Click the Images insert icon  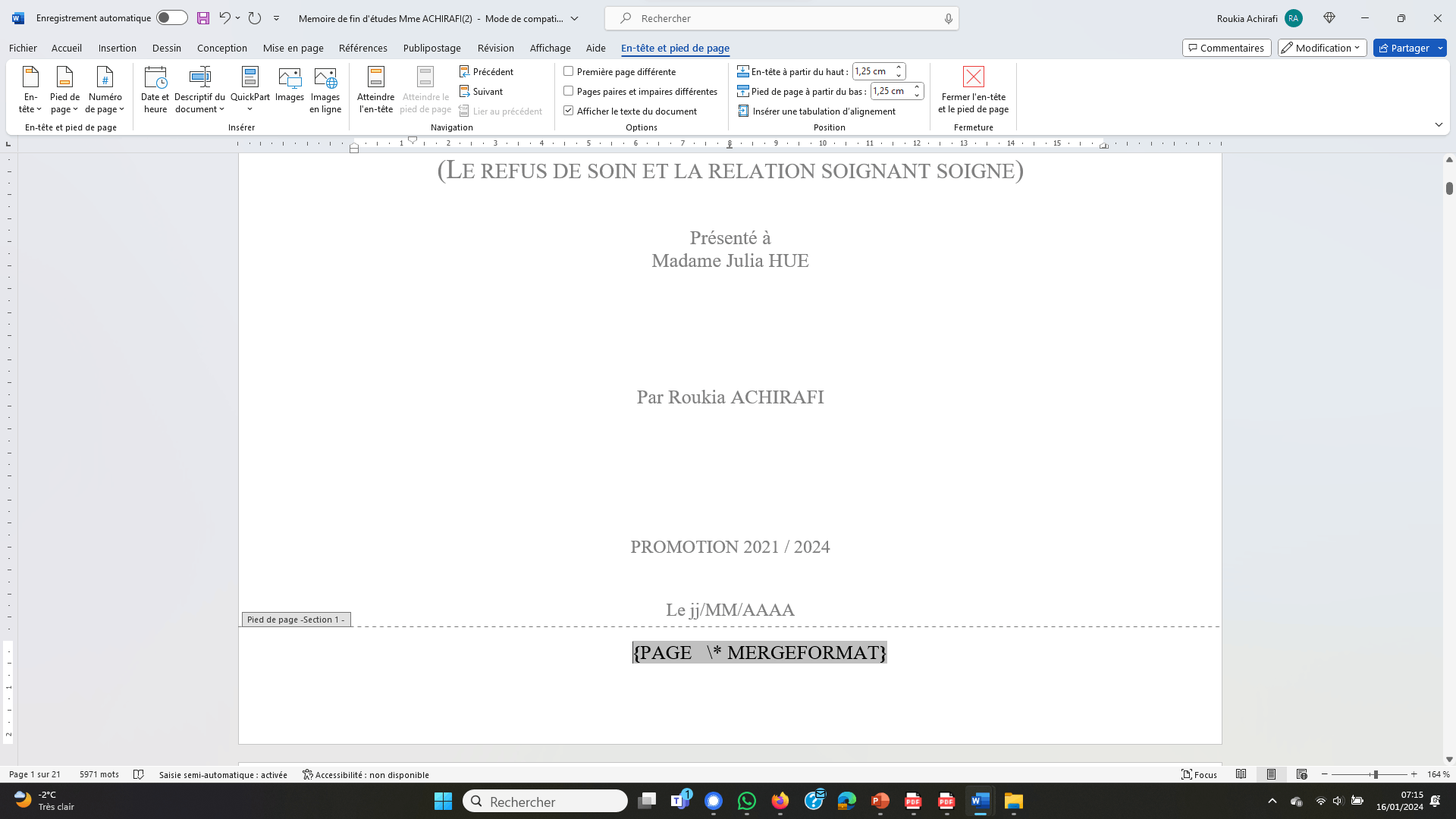(x=289, y=84)
